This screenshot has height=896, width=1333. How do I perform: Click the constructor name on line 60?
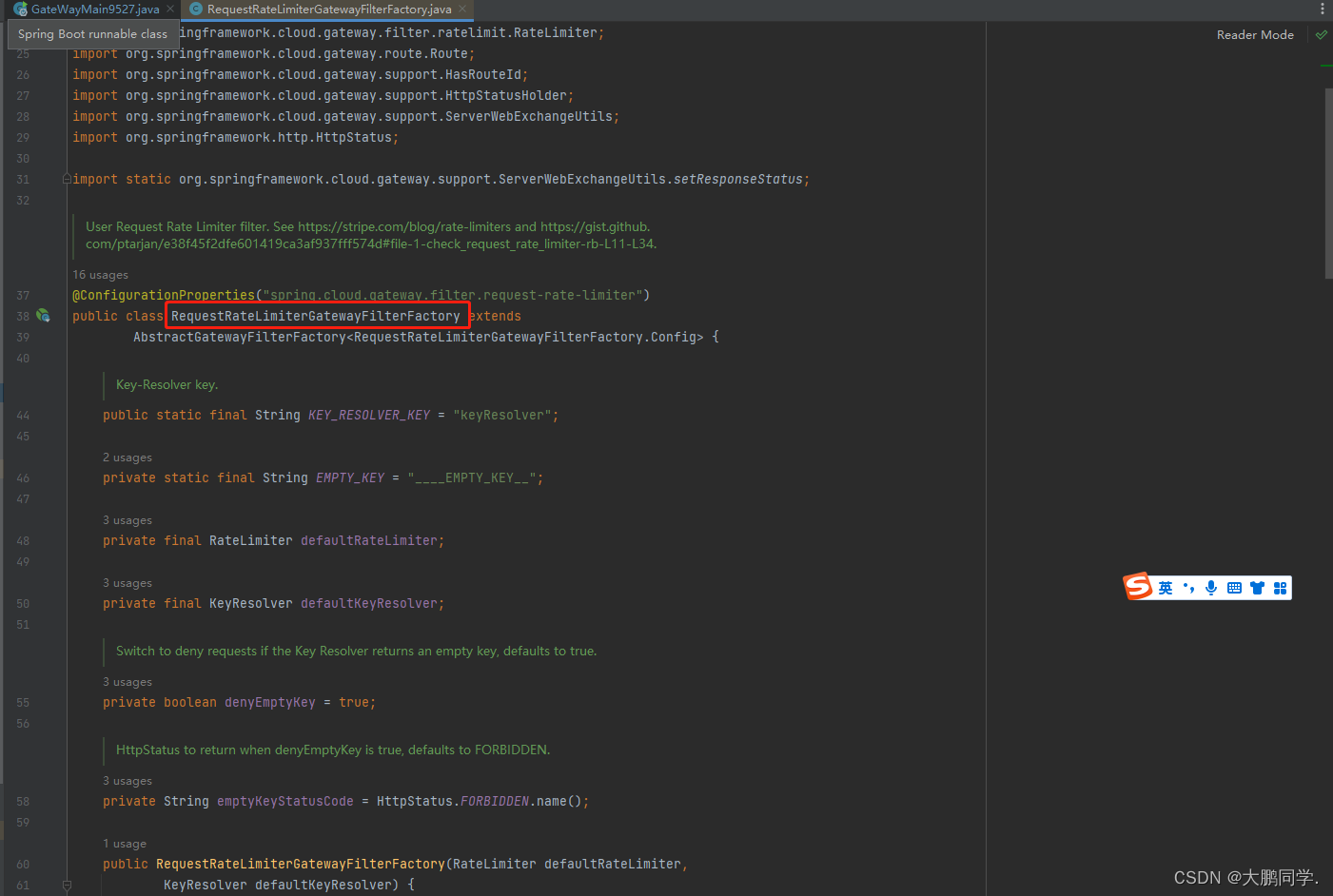(x=301, y=864)
